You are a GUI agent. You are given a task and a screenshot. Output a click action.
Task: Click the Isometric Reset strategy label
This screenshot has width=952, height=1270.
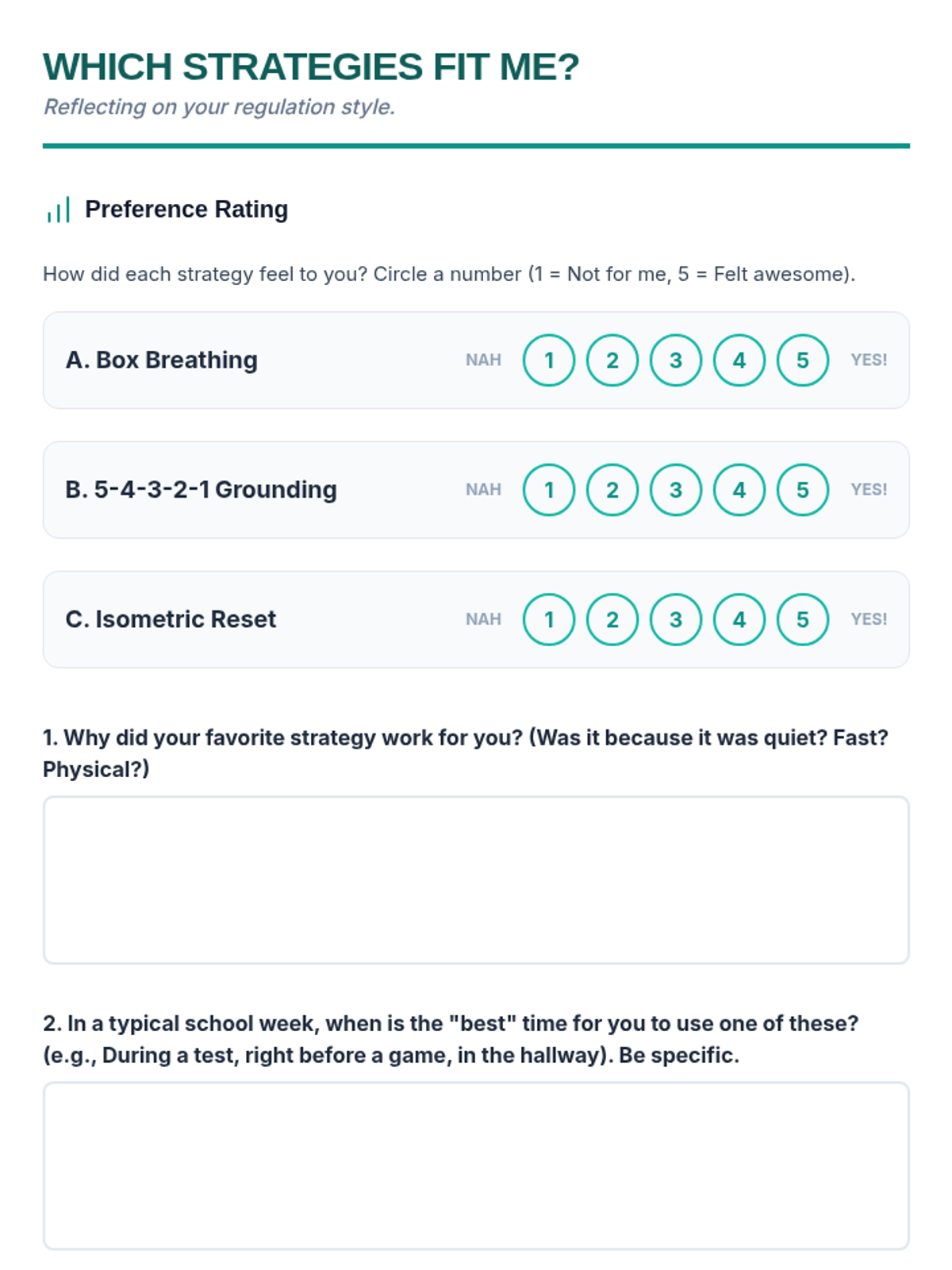tap(171, 619)
